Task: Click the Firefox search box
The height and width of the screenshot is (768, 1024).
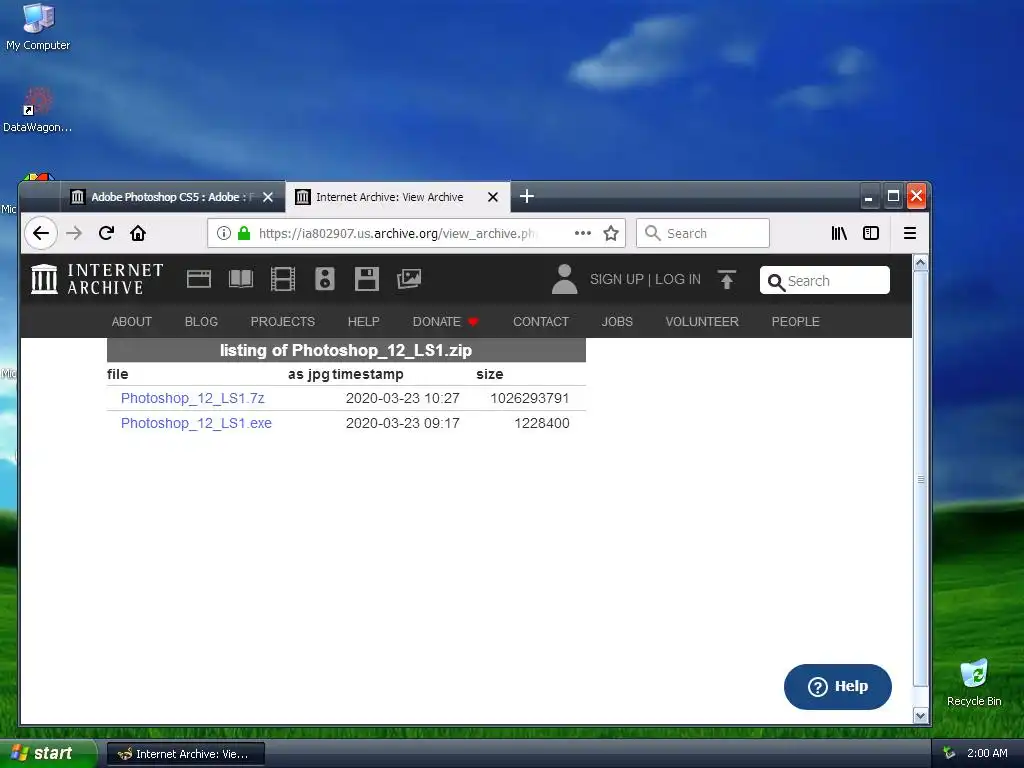Action: coord(703,233)
